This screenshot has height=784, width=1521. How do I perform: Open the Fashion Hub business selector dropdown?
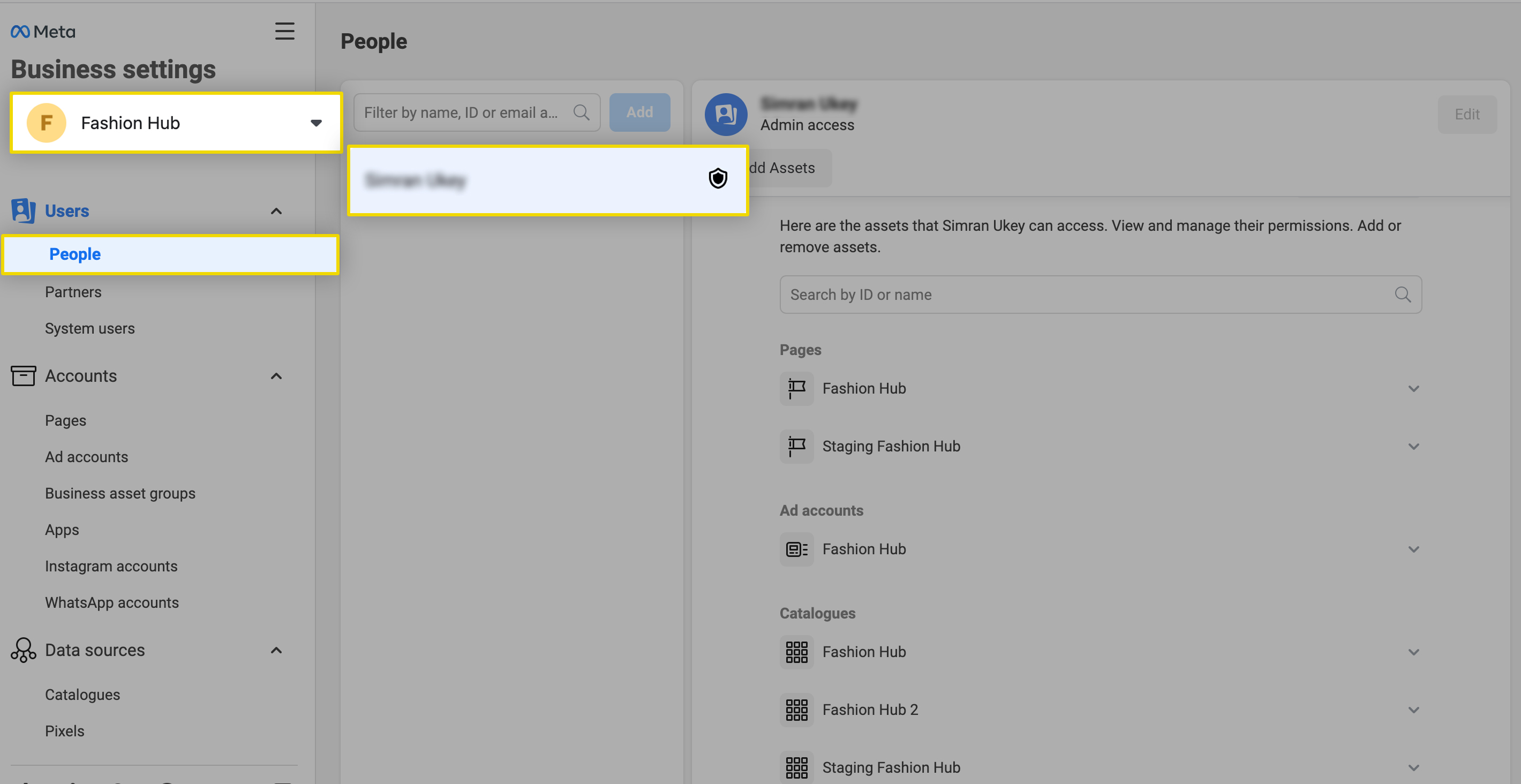click(x=176, y=123)
